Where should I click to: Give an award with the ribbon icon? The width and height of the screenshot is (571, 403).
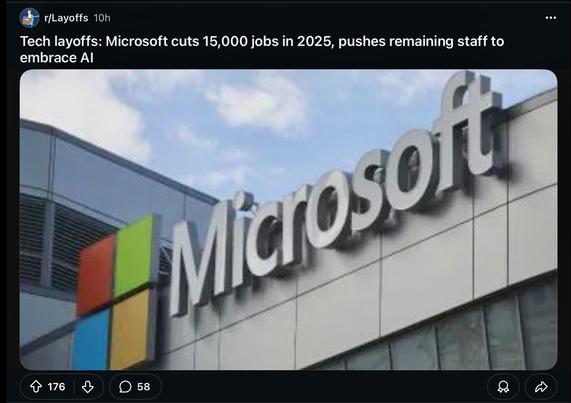pyautogui.click(x=503, y=386)
